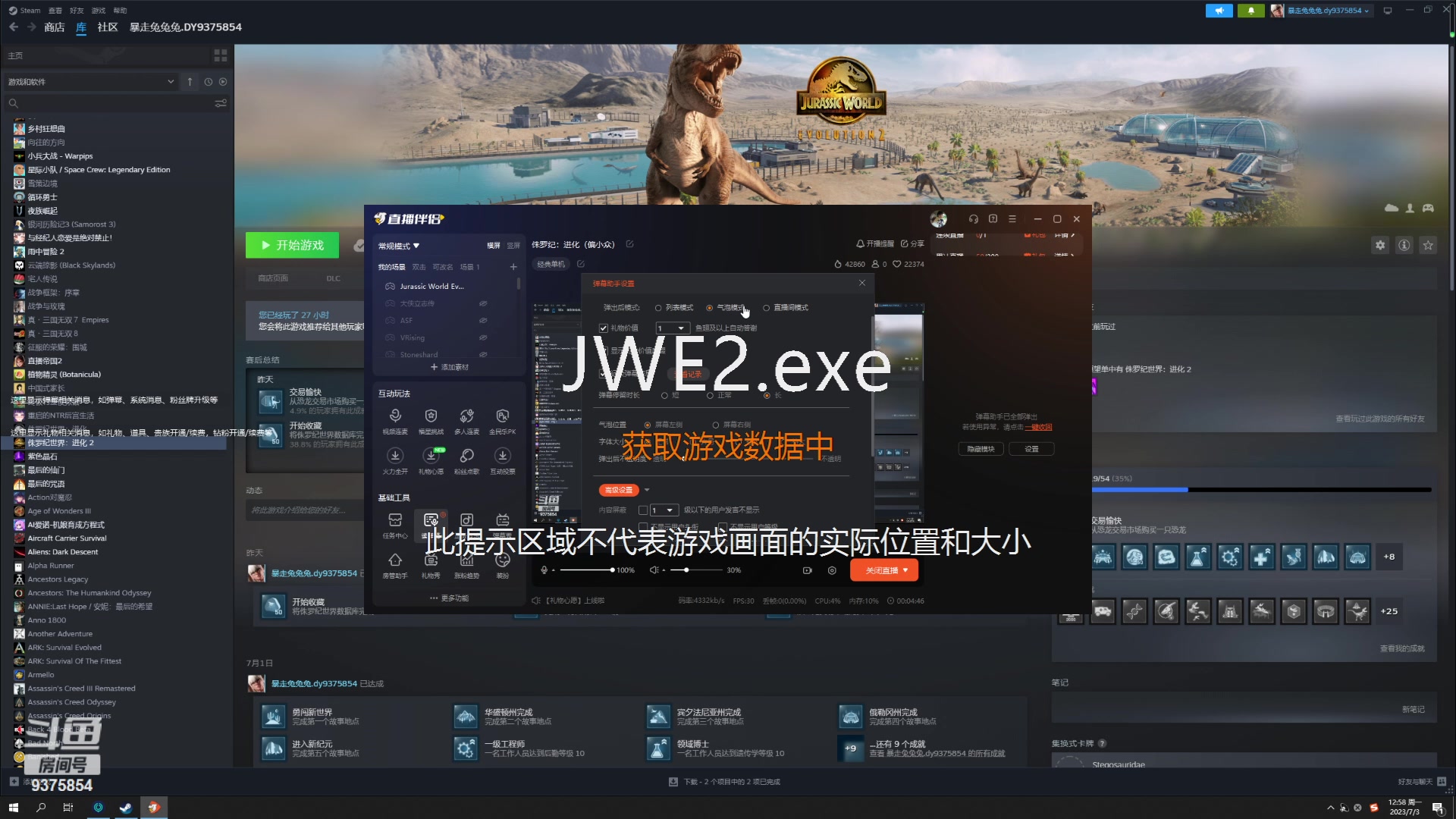Open Steam game settings gear icon
The height and width of the screenshot is (819, 1456).
coord(1380,245)
